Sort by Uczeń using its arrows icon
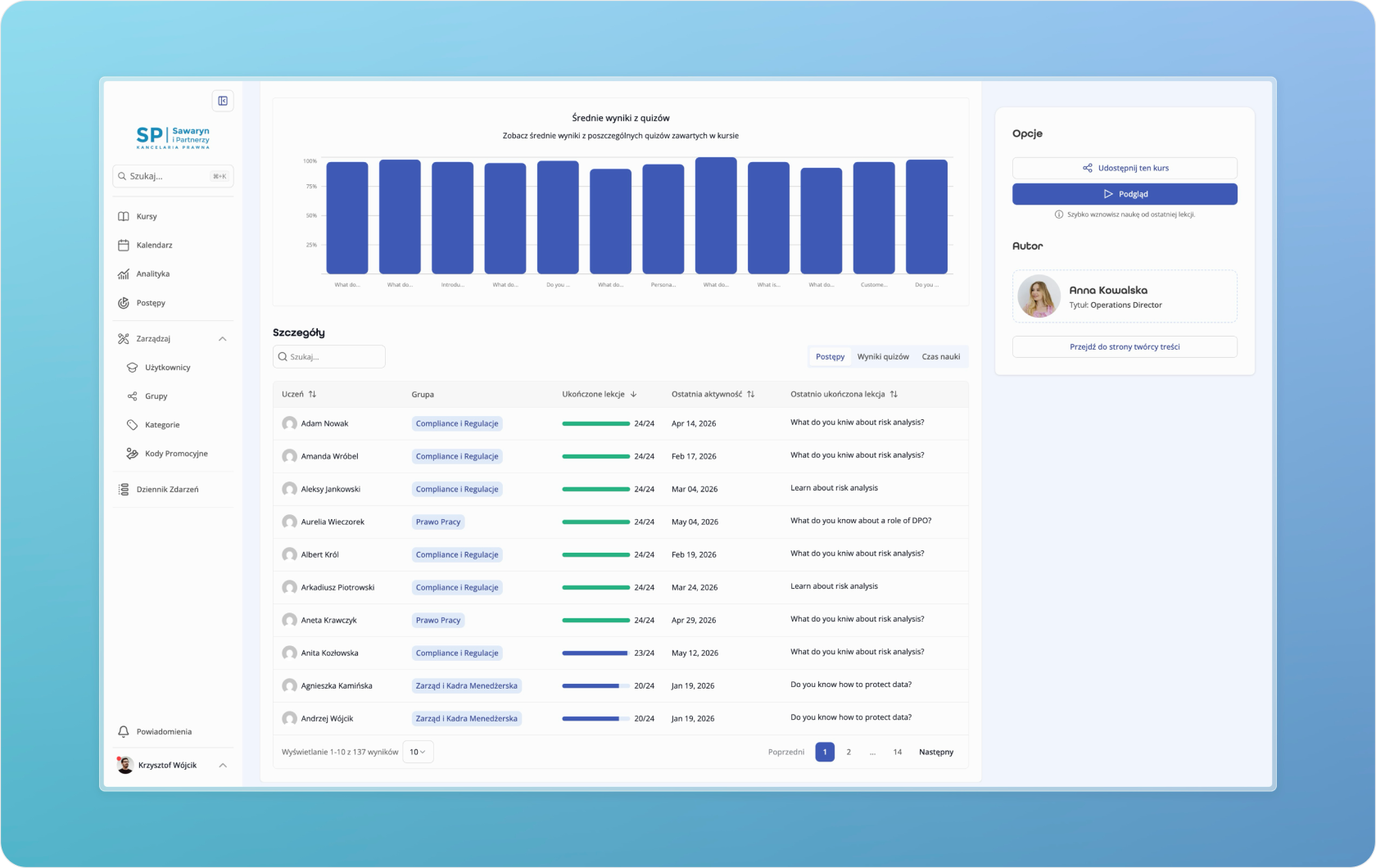 312,394
